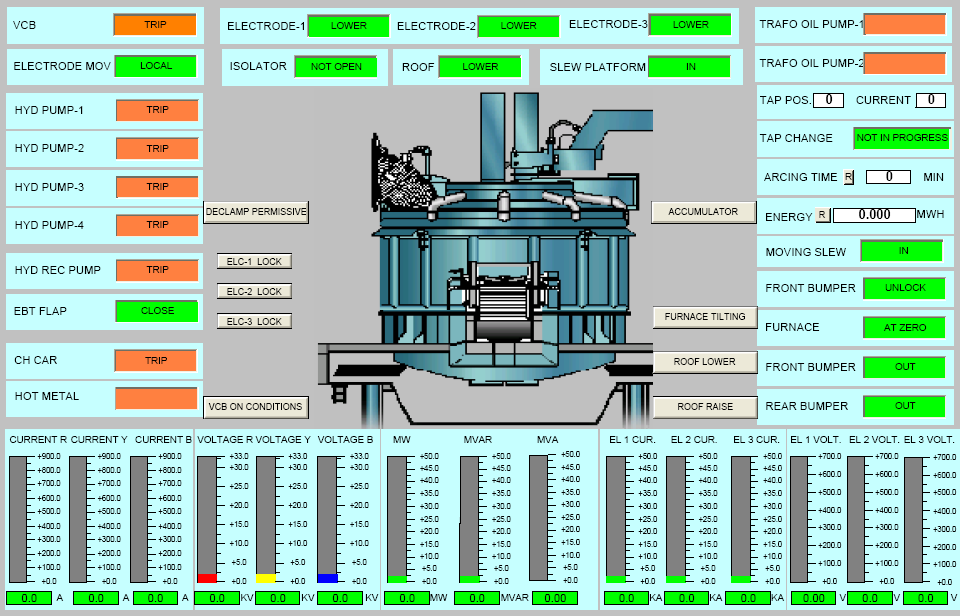The image size is (960, 616).
Task: Click the VCB TRIP status indicator
Action: [x=155, y=25]
